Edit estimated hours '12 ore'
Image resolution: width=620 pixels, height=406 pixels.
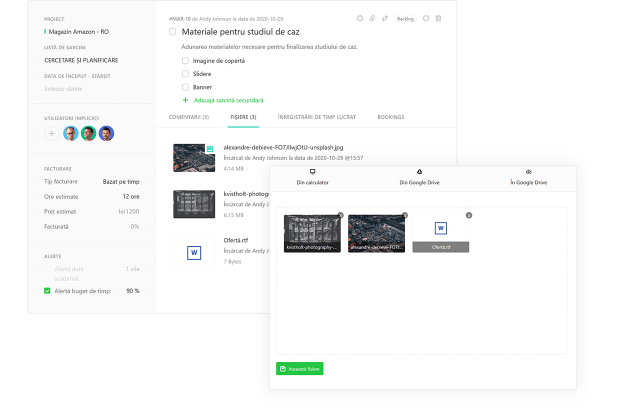pyautogui.click(x=131, y=196)
